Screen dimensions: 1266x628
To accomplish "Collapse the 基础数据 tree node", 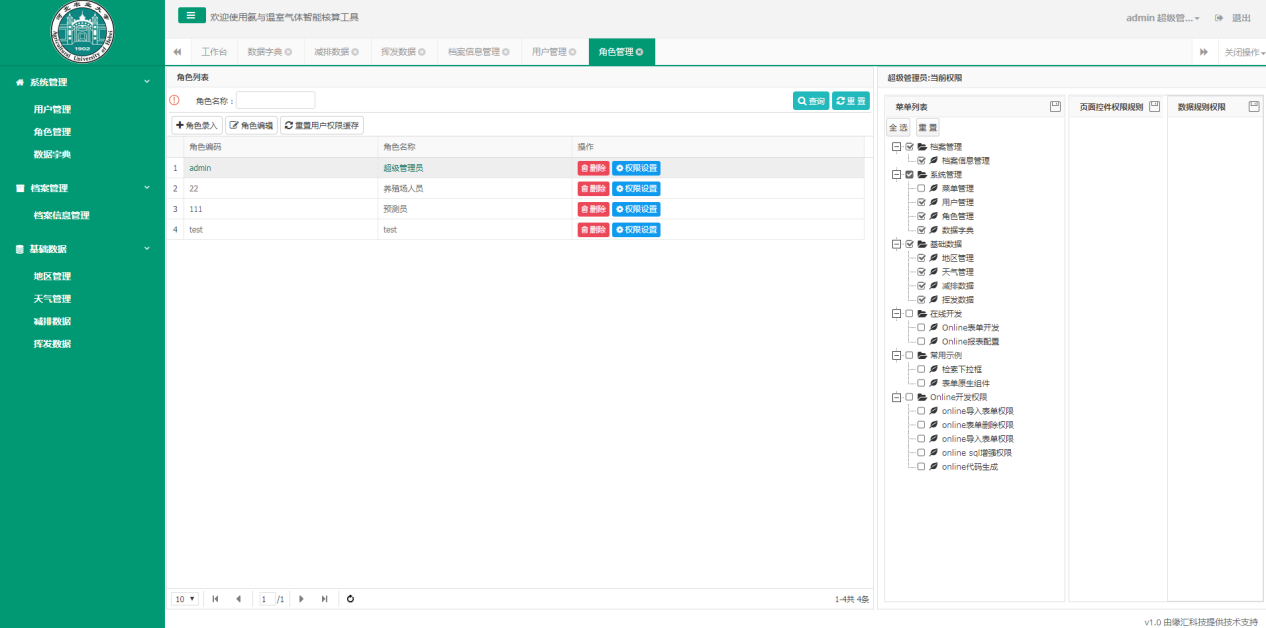I will (896, 244).
